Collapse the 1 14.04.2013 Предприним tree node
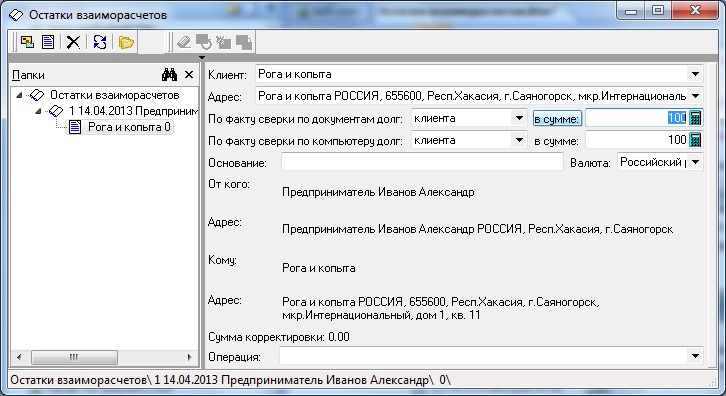This screenshot has height=396, width=726. (38, 111)
